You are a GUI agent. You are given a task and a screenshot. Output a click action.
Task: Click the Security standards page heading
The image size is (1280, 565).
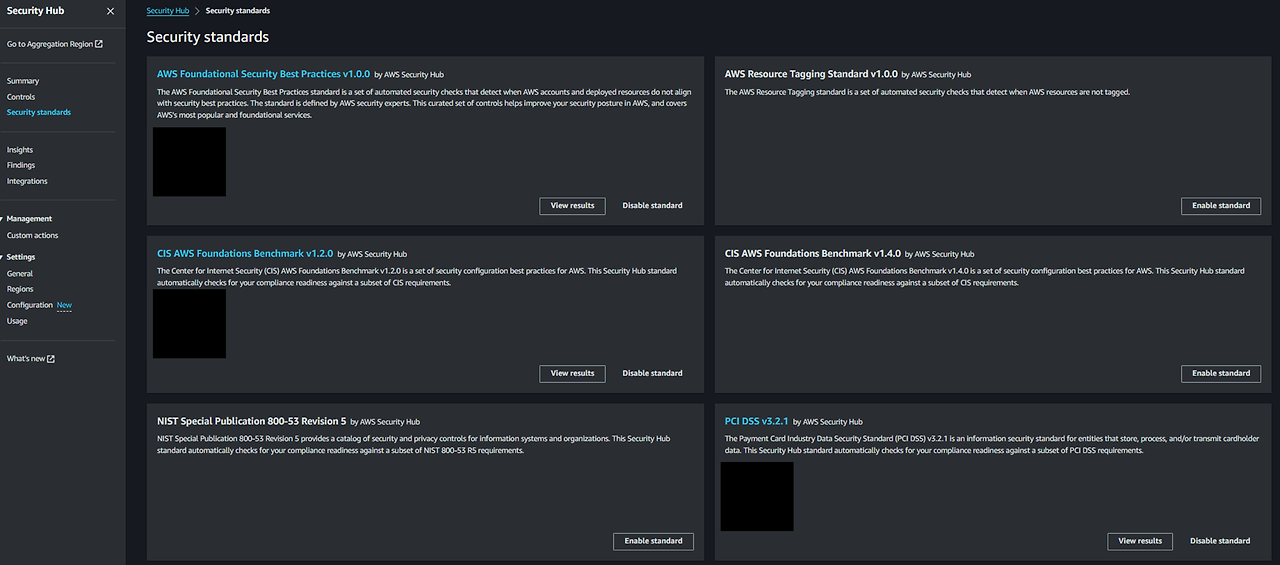[208, 37]
